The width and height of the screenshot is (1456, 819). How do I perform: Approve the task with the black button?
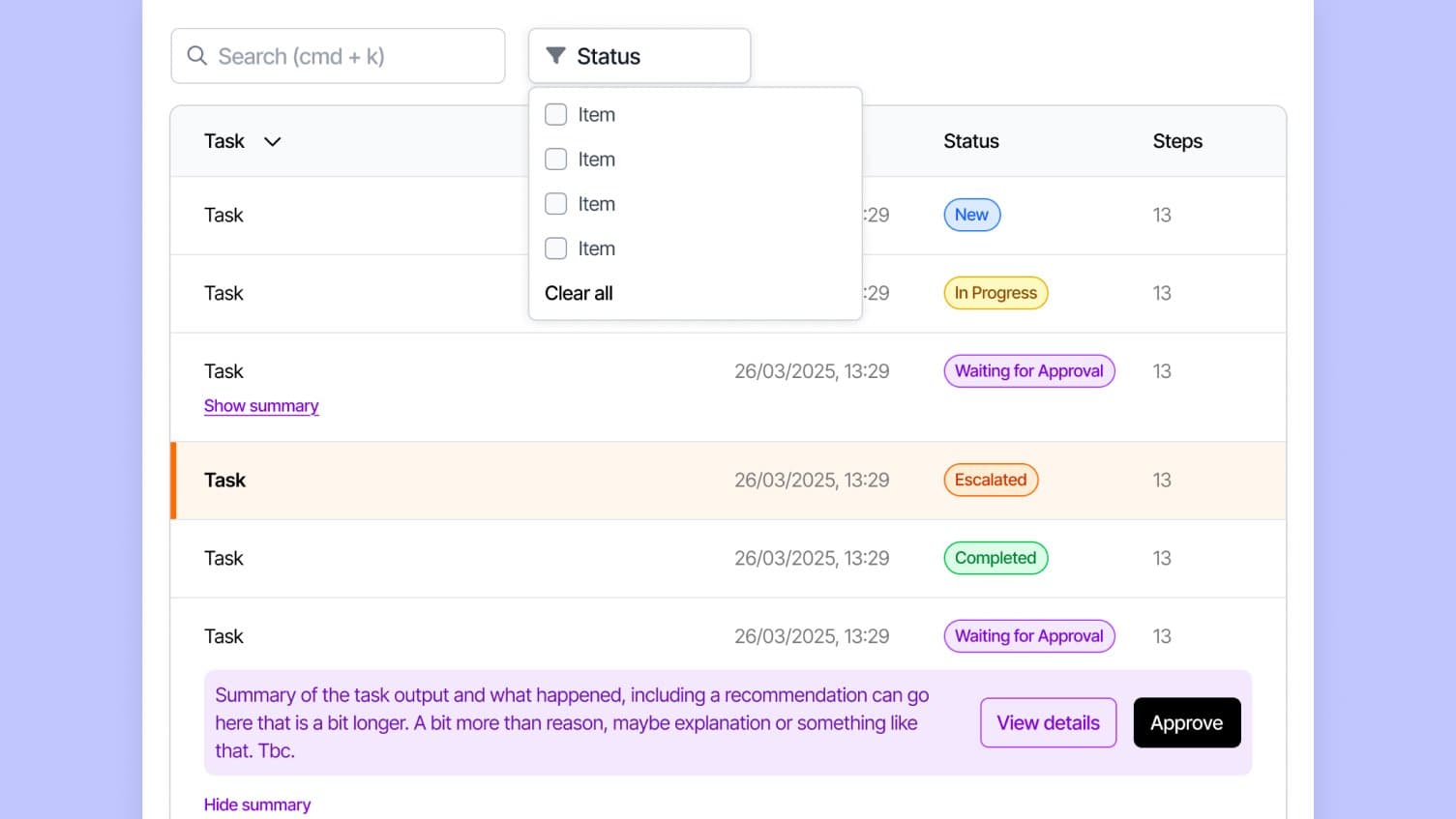pos(1187,722)
